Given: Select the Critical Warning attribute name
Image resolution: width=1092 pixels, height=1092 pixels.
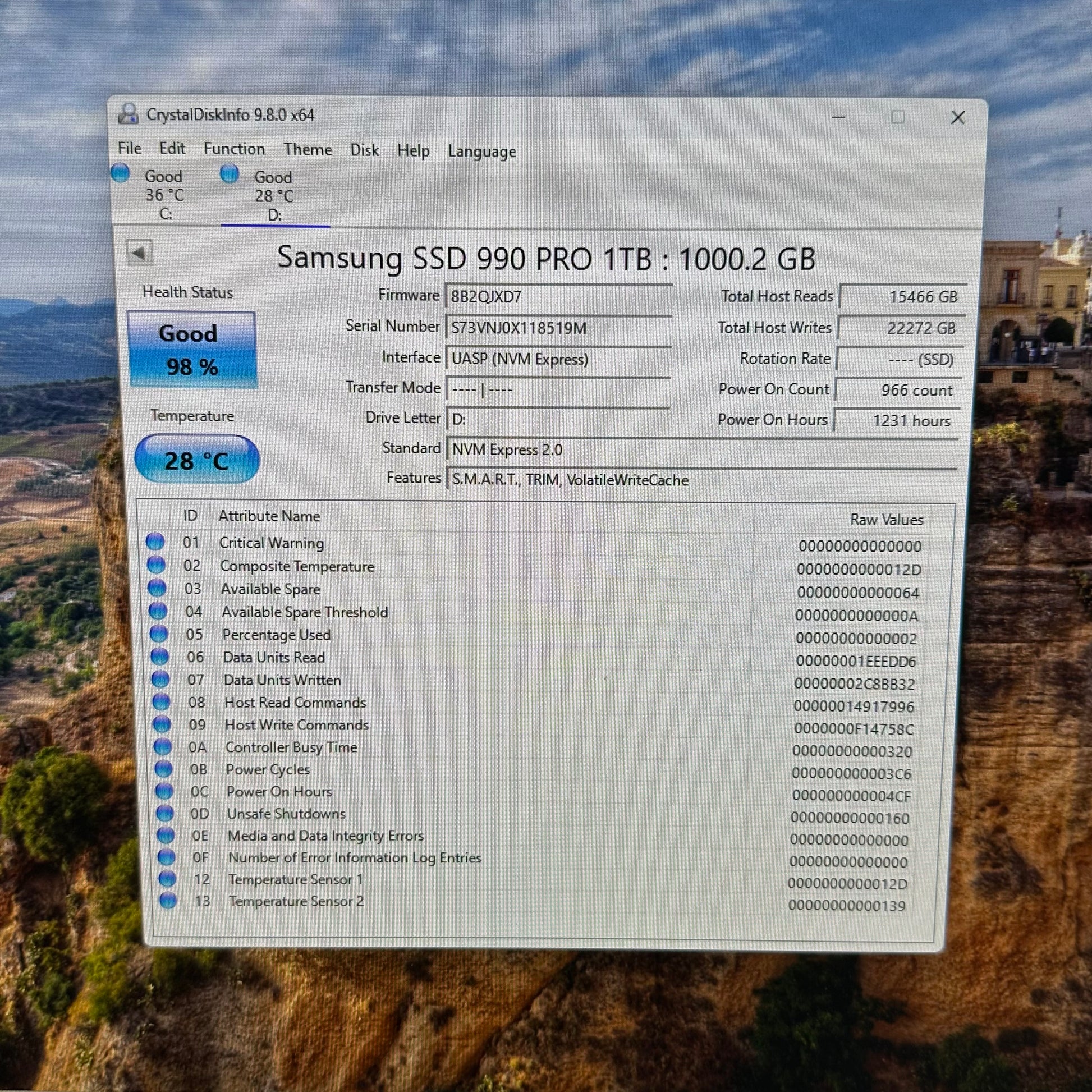Looking at the screenshot, I should (x=271, y=543).
